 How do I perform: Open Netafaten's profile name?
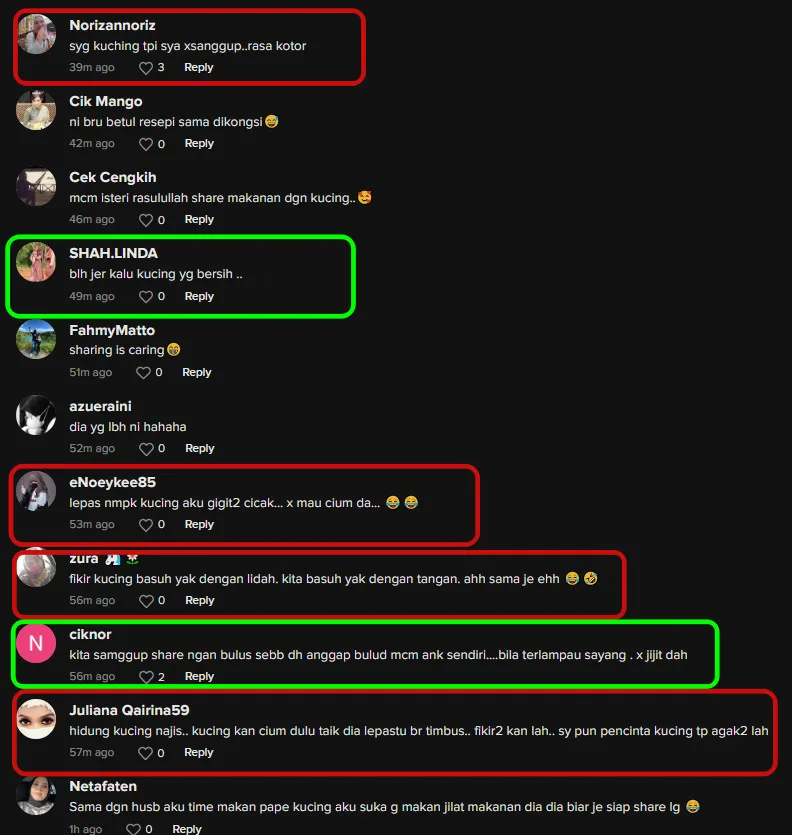click(103, 787)
